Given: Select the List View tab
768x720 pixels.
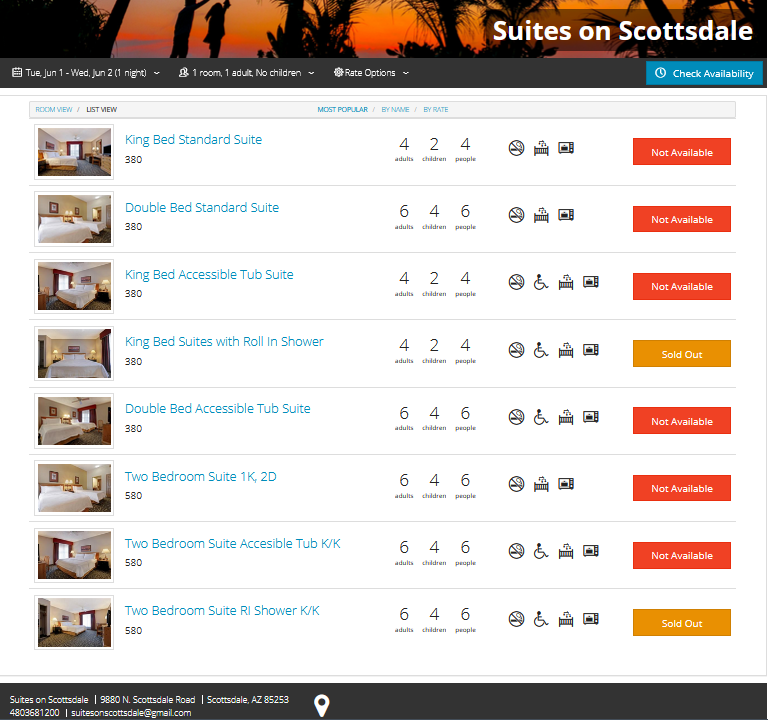Looking at the screenshot, I should pos(101,110).
